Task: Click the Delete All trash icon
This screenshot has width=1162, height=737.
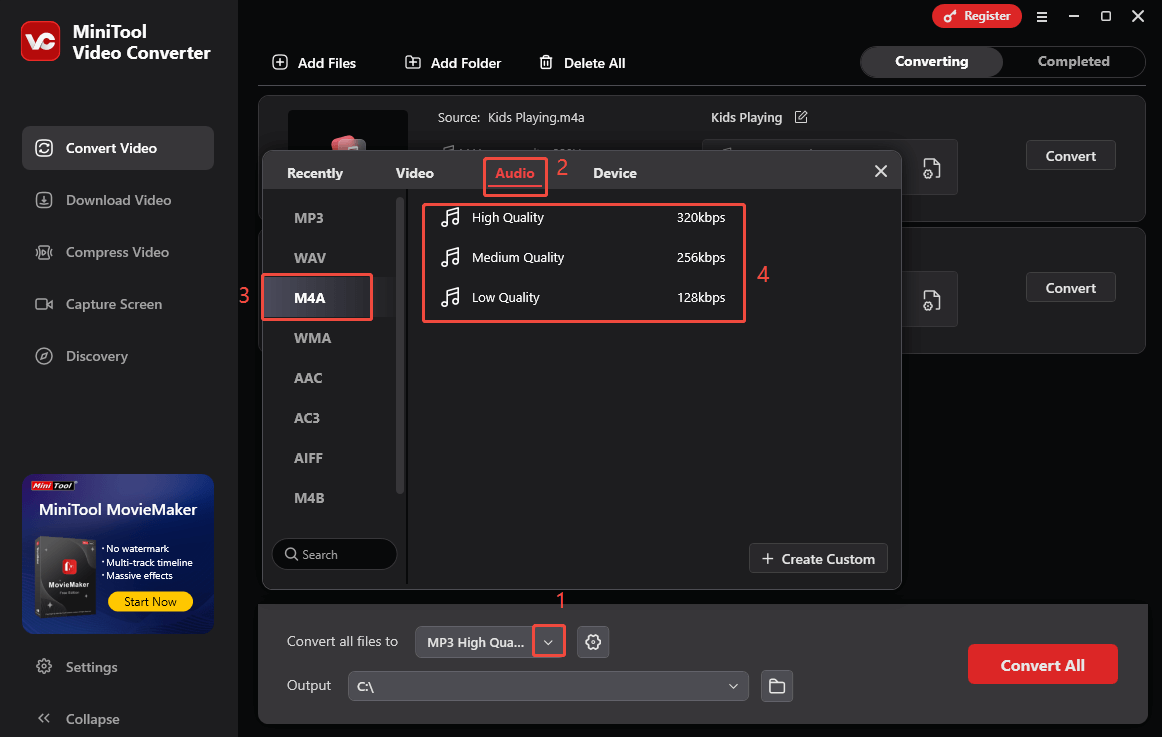Action: (546, 62)
